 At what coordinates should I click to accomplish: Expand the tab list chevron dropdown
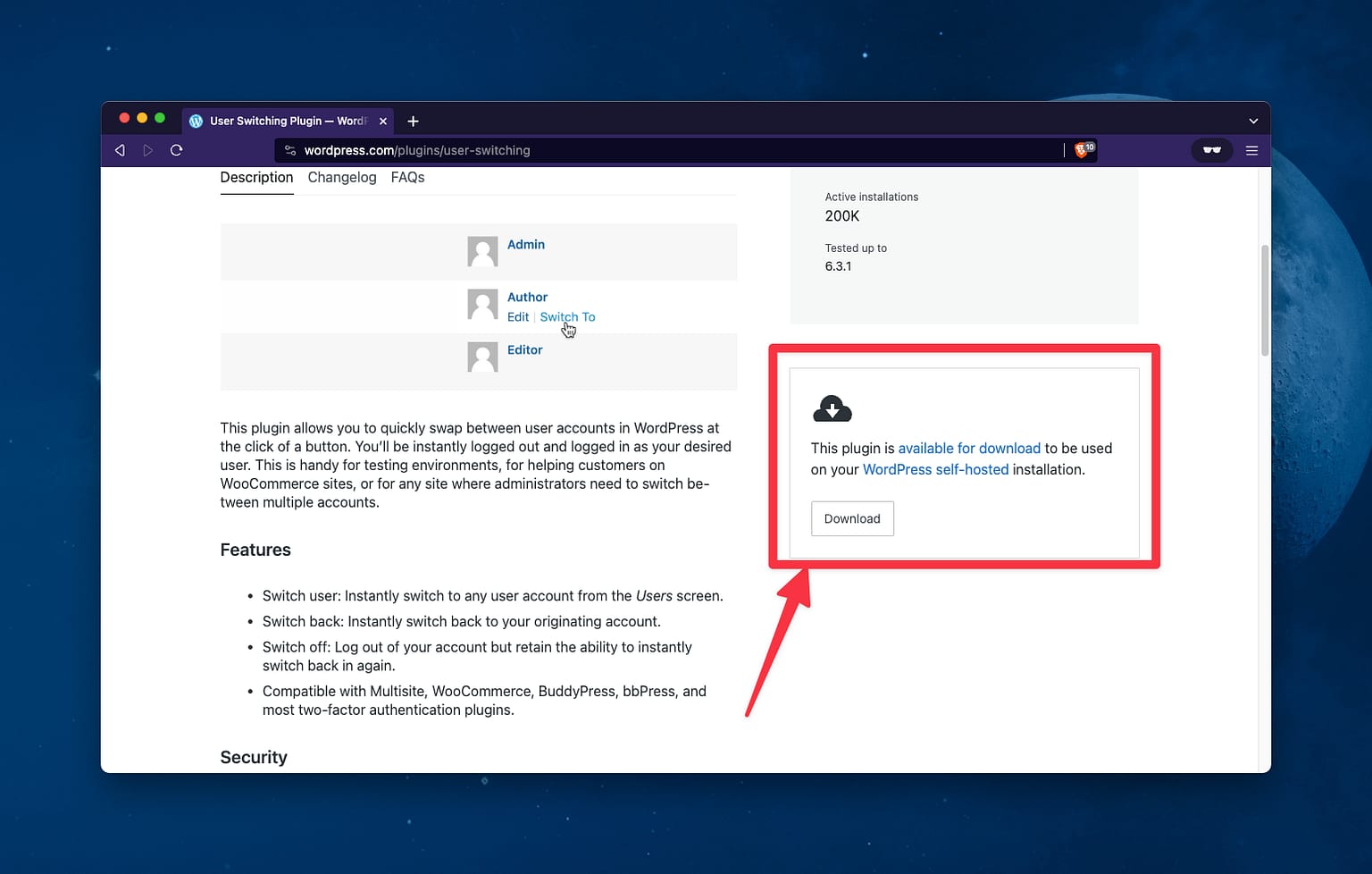(1253, 122)
